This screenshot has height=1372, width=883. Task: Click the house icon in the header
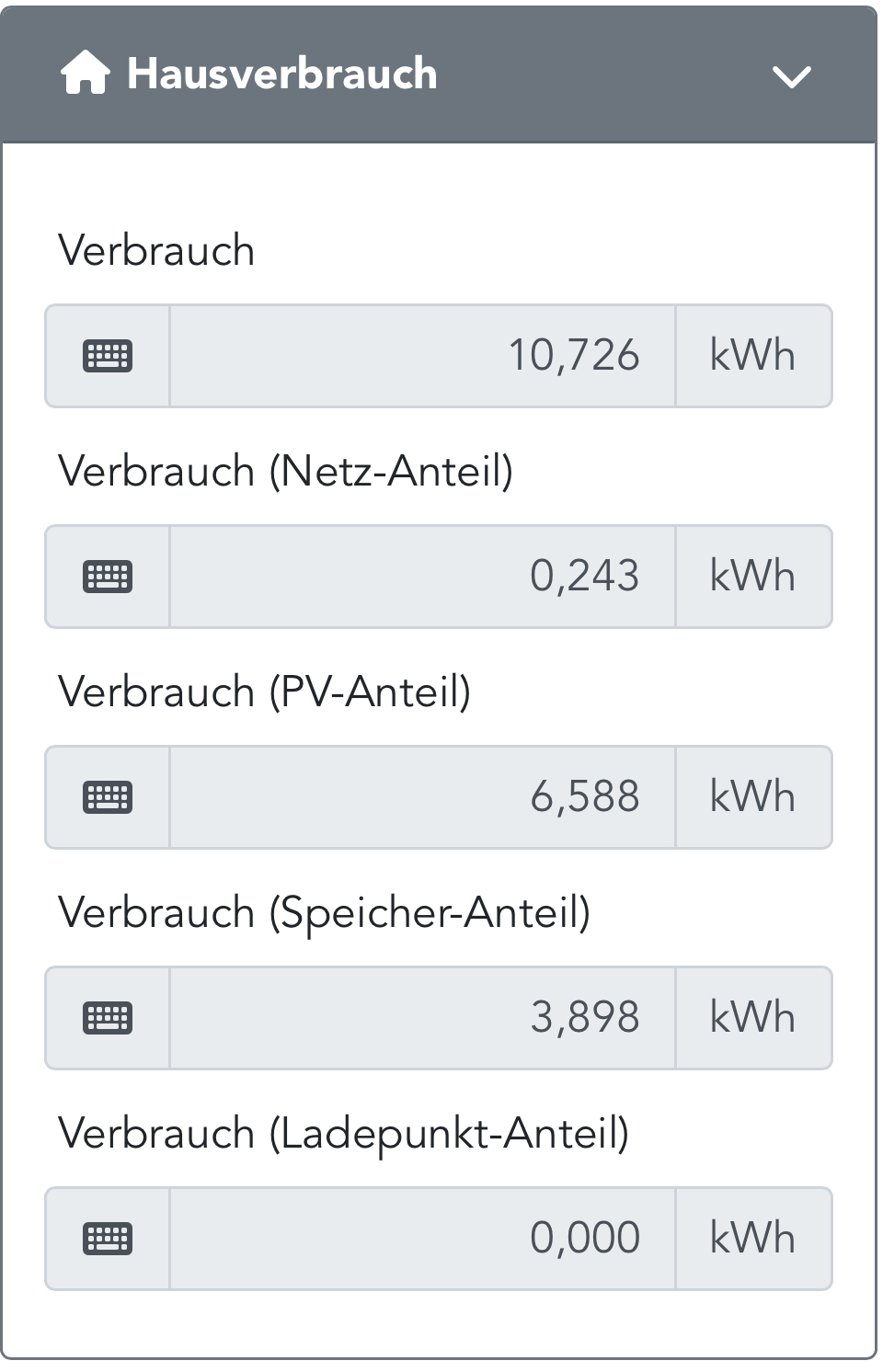pyautogui.click(x=85, y=74)
